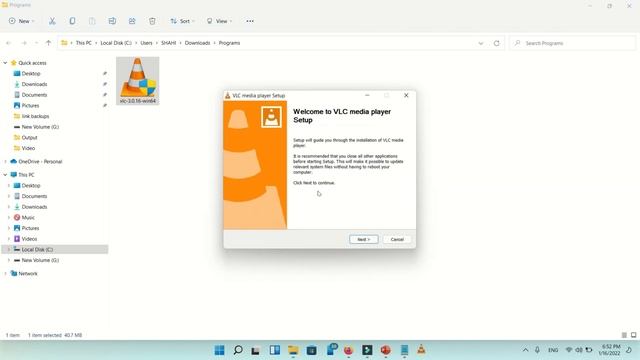The height and width of the screenshot is (360, 640).
Task: Click the Paste icon in Explorer toolbar
Action: 92,21
